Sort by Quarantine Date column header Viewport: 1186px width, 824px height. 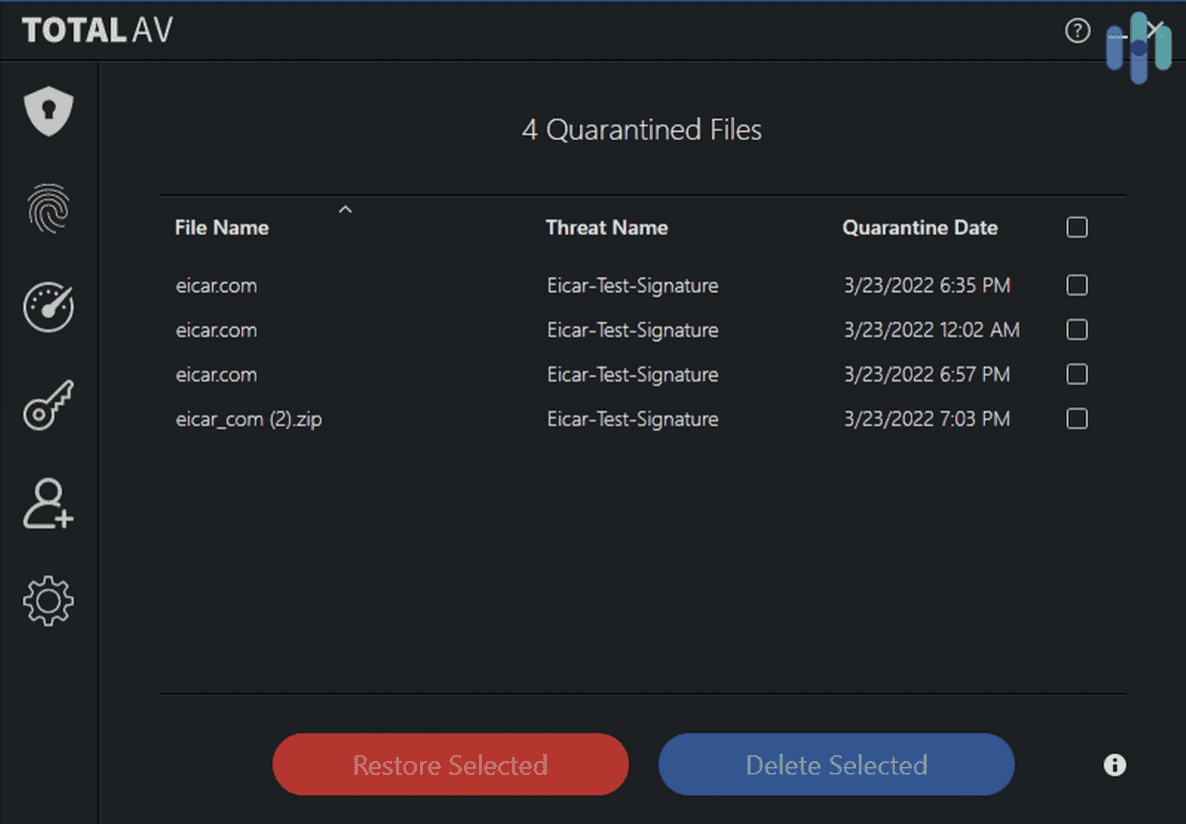pos(920,228)
